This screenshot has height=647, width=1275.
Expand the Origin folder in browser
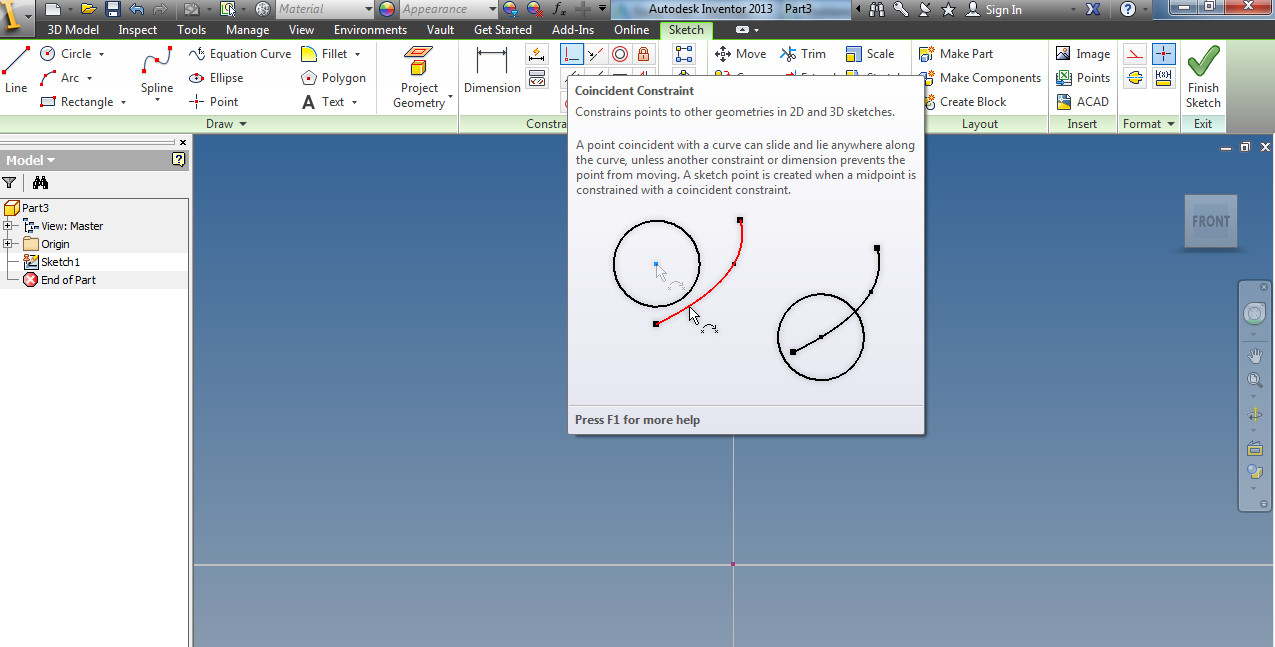(x=8, y=243)
